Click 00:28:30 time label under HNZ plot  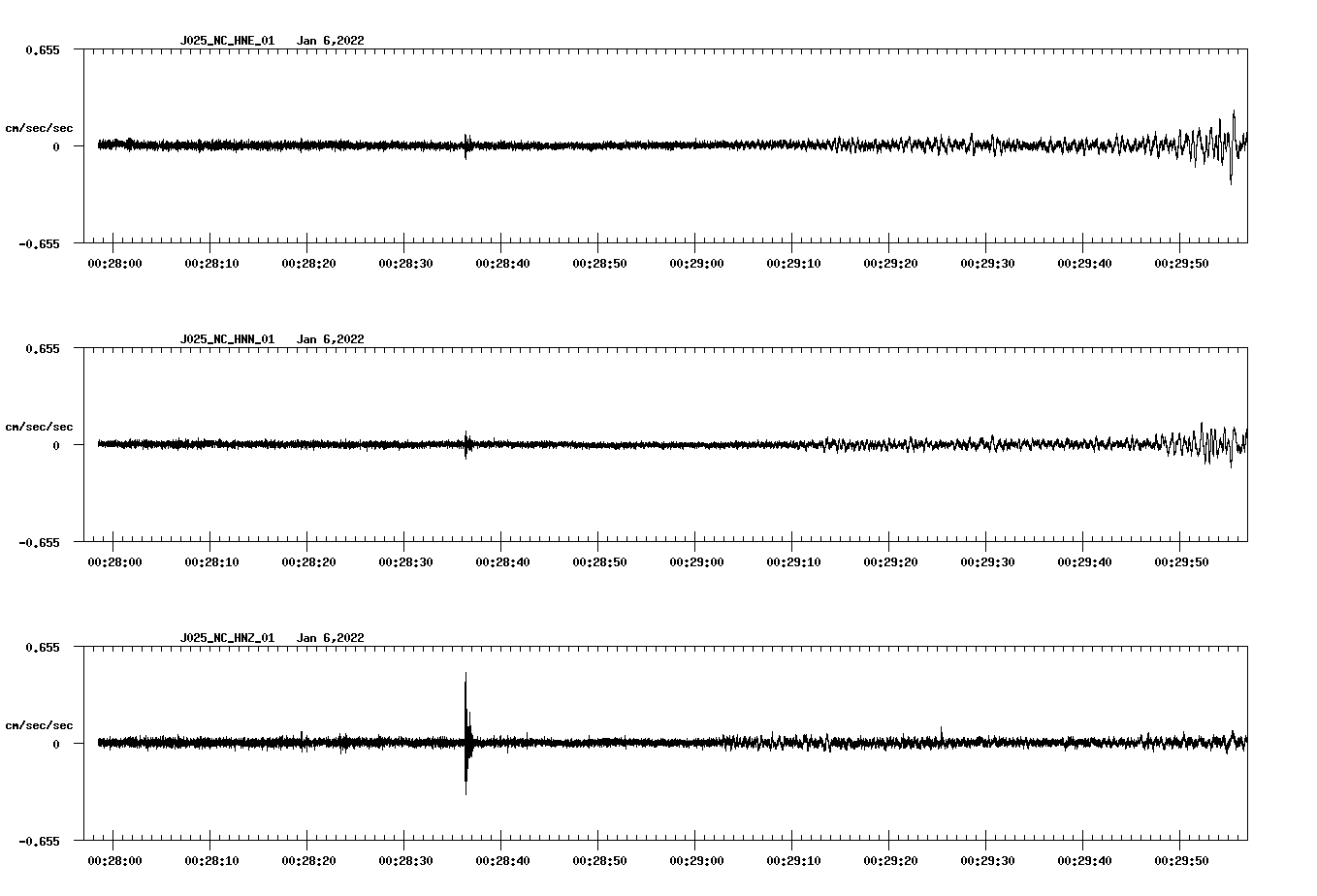coord(405,860)
